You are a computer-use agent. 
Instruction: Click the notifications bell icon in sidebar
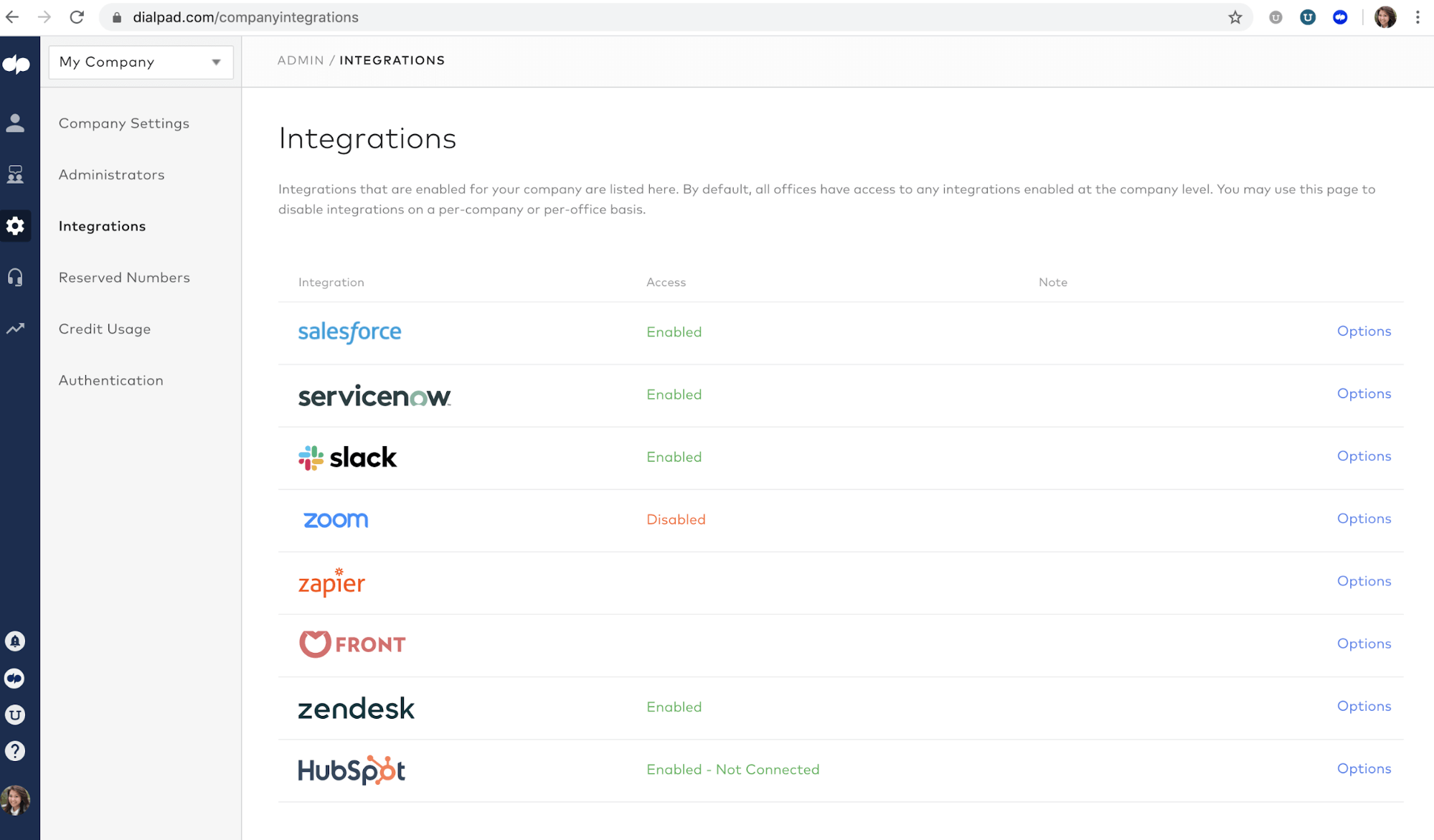click(15, 641)
